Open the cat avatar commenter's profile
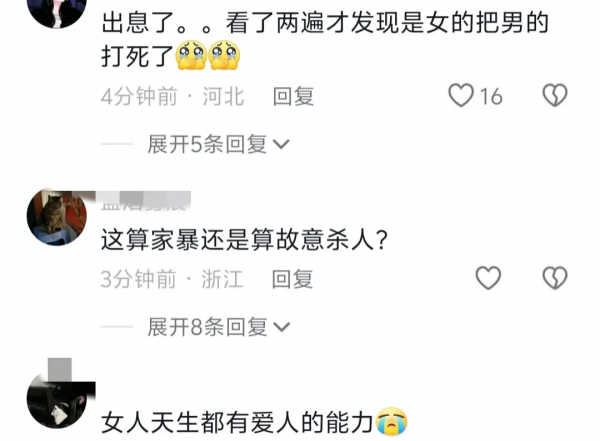600x441 pixels. click(57, 217)
